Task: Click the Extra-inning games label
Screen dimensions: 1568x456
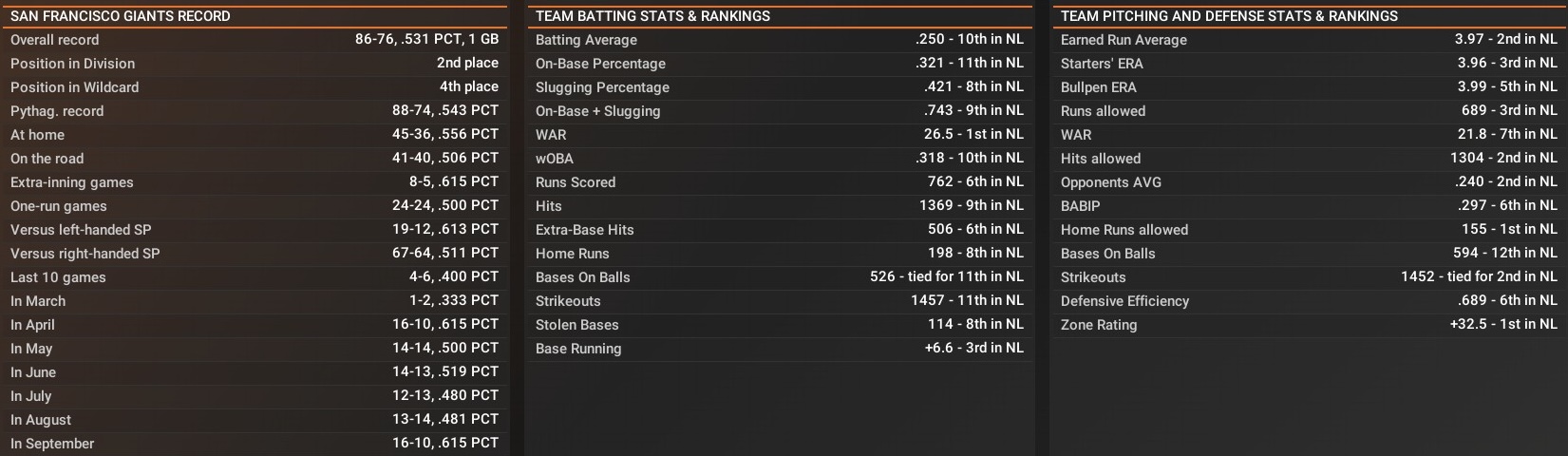Action: tap(72, 182)
